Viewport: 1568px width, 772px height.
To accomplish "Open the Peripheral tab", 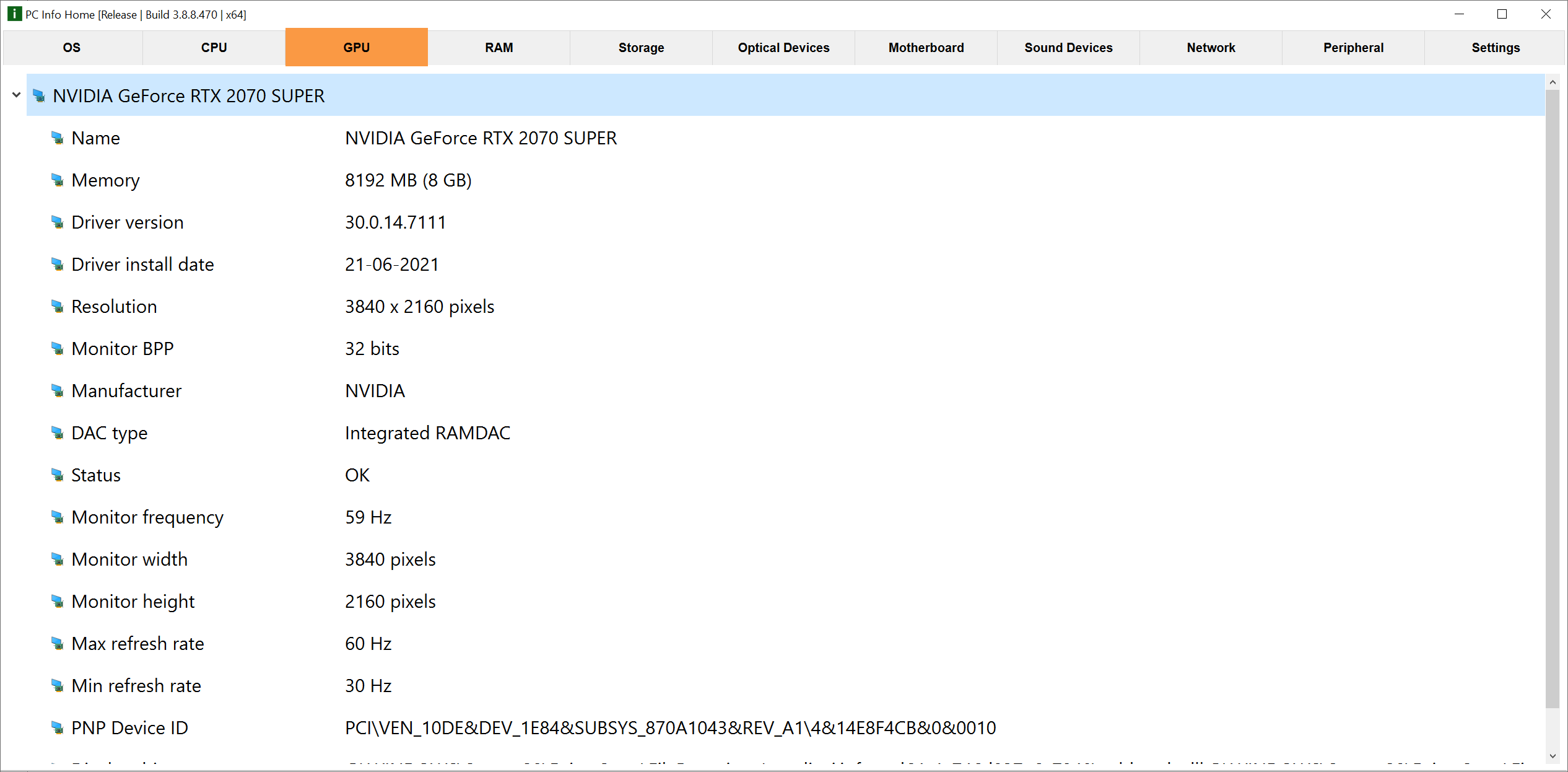I will pos(1354,48).
